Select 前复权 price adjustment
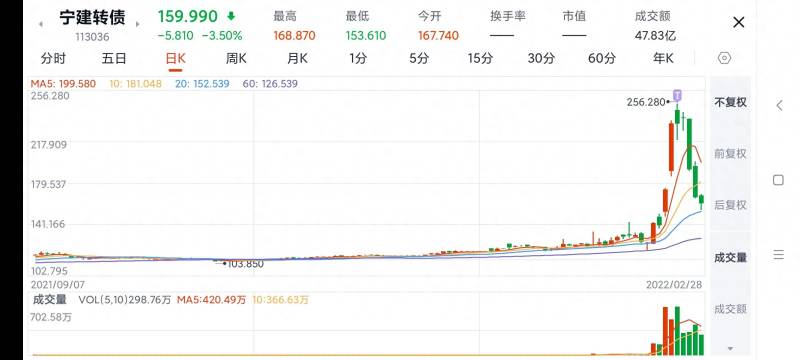This screenshot has height=360, width=800. point(730,153)
